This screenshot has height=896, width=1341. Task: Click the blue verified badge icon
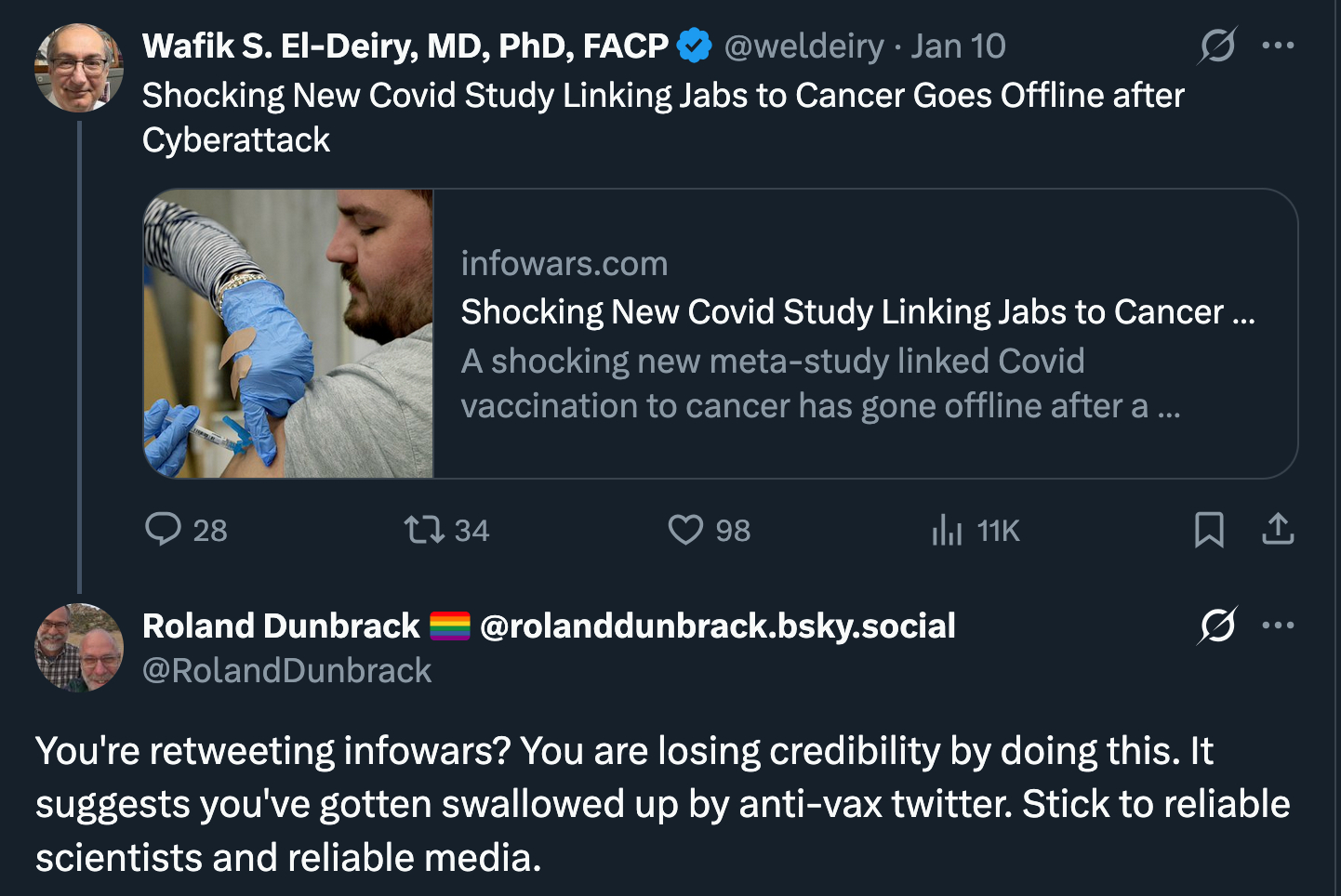(695, 46)
